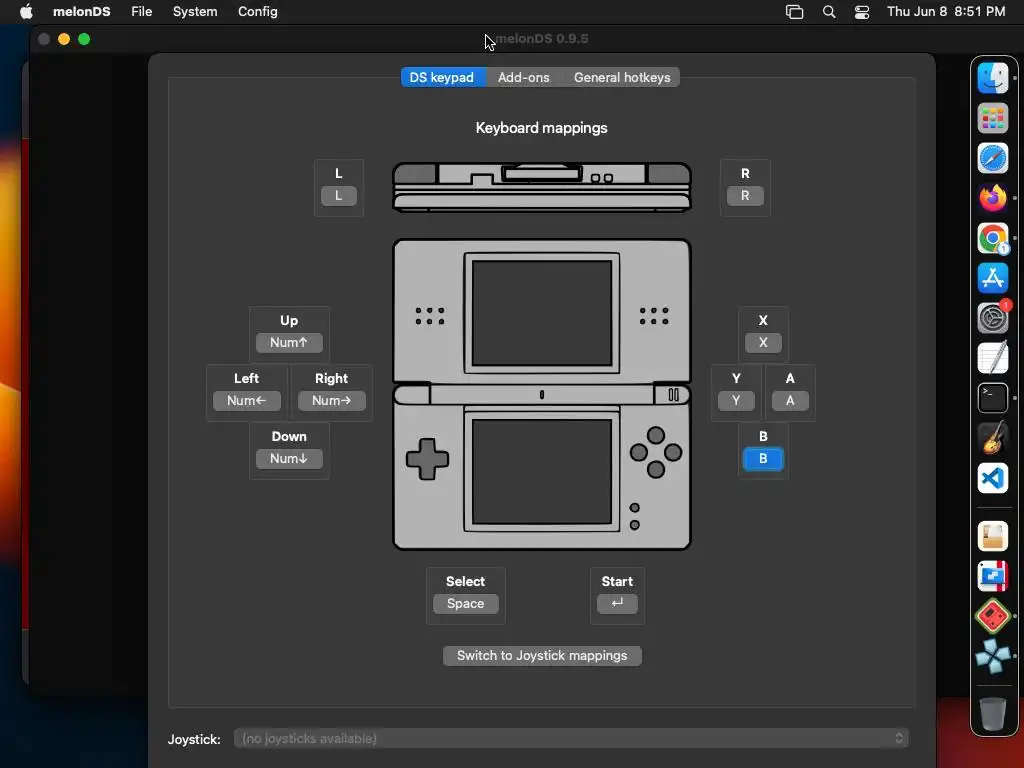Open the Joystick selection dropdown
Image resolution: width=1024 pixels, height=768 pixels.
click(571, 739)
